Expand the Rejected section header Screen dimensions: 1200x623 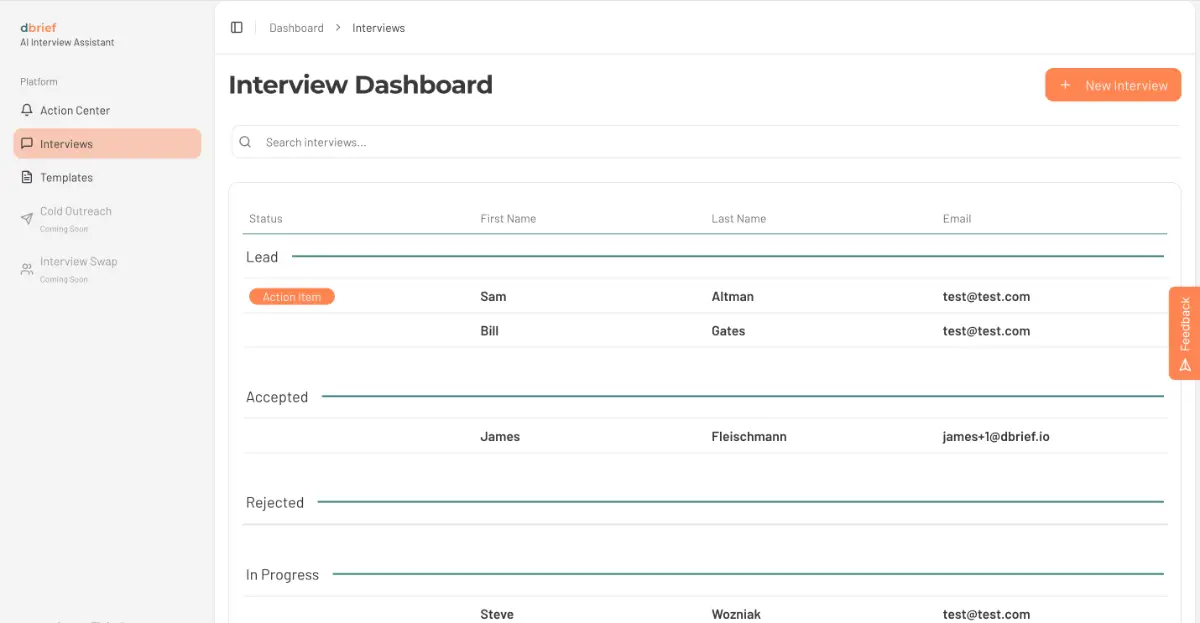[275, 503]
